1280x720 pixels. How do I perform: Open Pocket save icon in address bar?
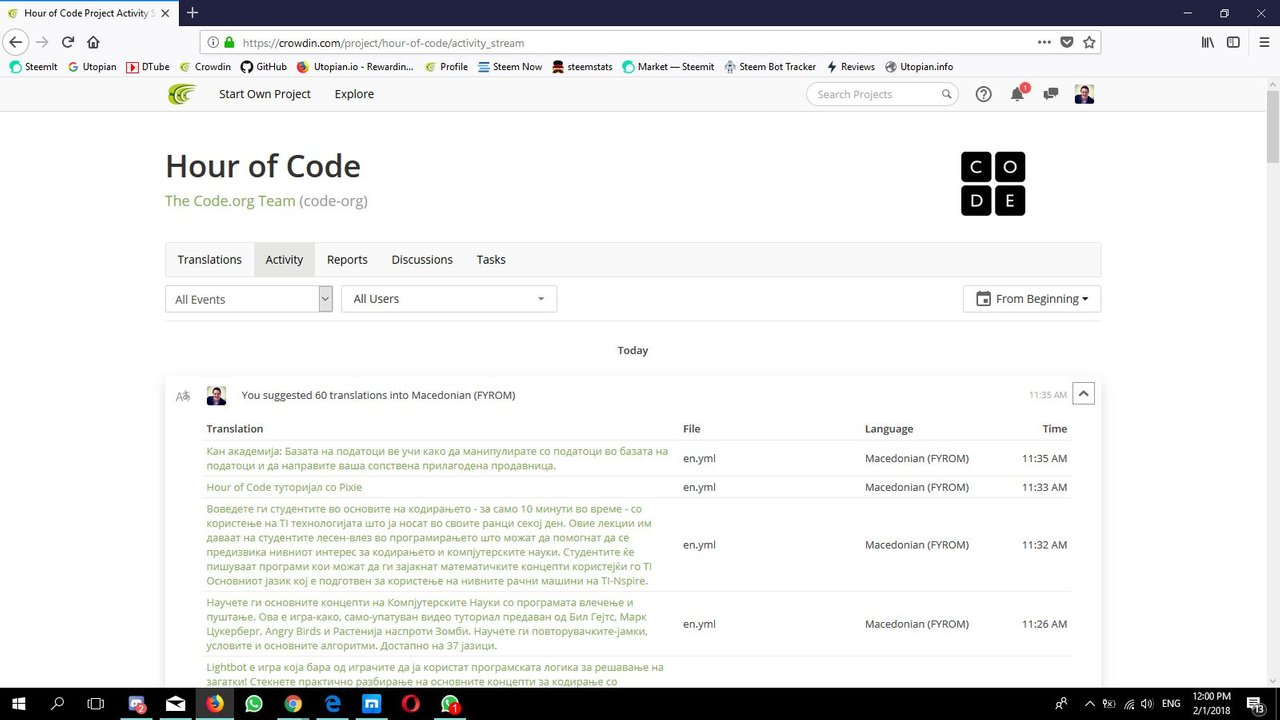click(1067, 42)
